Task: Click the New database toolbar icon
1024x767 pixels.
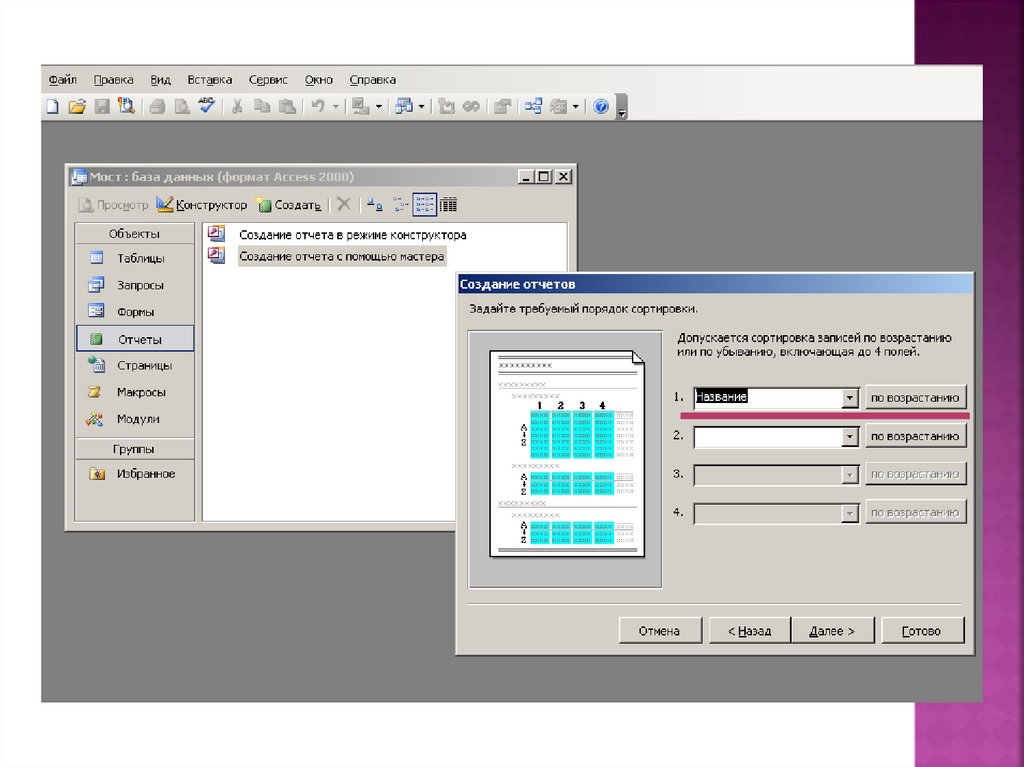Action: coord(52,106)
